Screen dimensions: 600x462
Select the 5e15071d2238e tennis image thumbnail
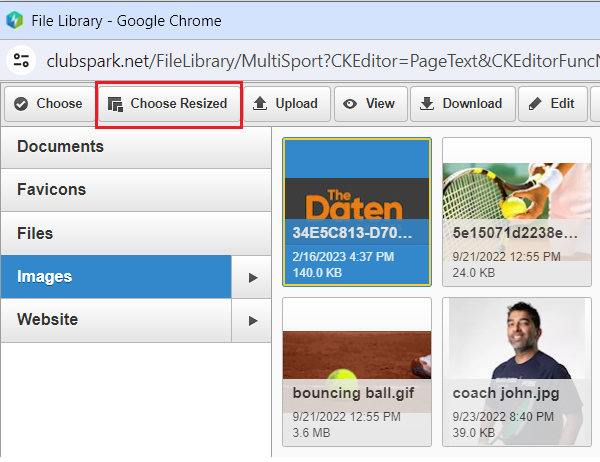pos(516,211)
